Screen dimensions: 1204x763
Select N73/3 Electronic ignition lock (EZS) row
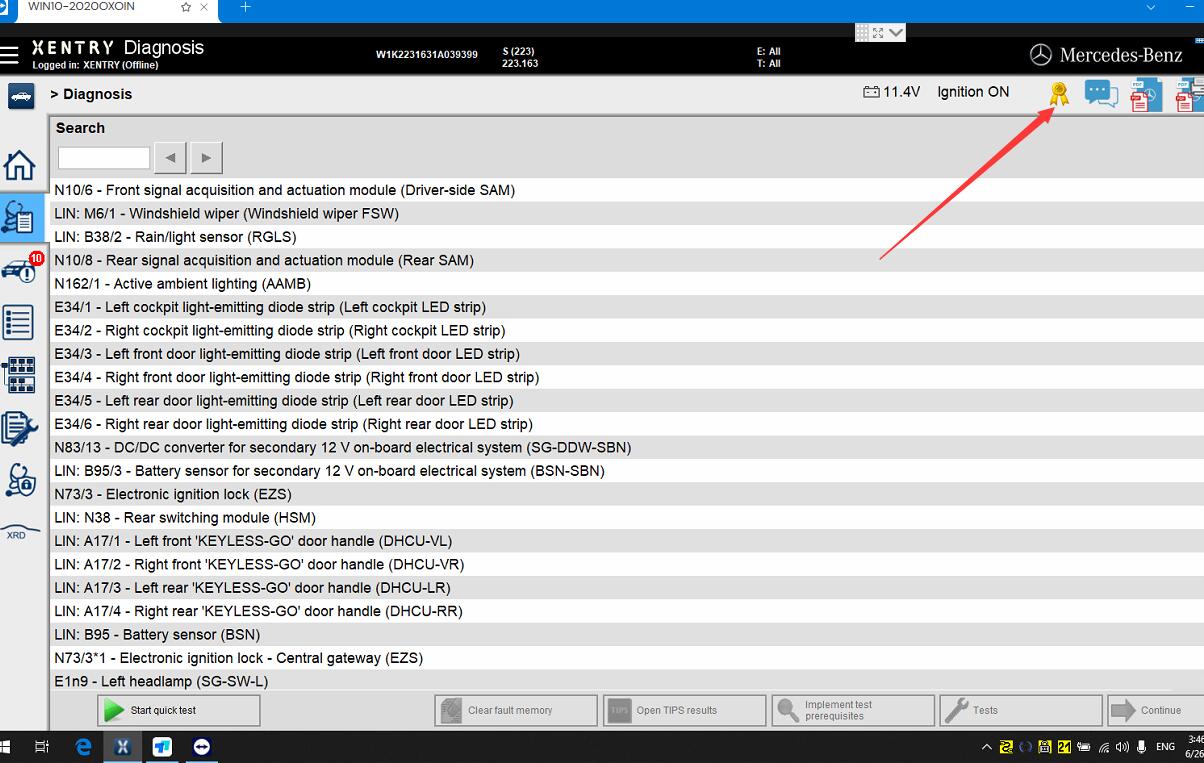click(627, 494)
